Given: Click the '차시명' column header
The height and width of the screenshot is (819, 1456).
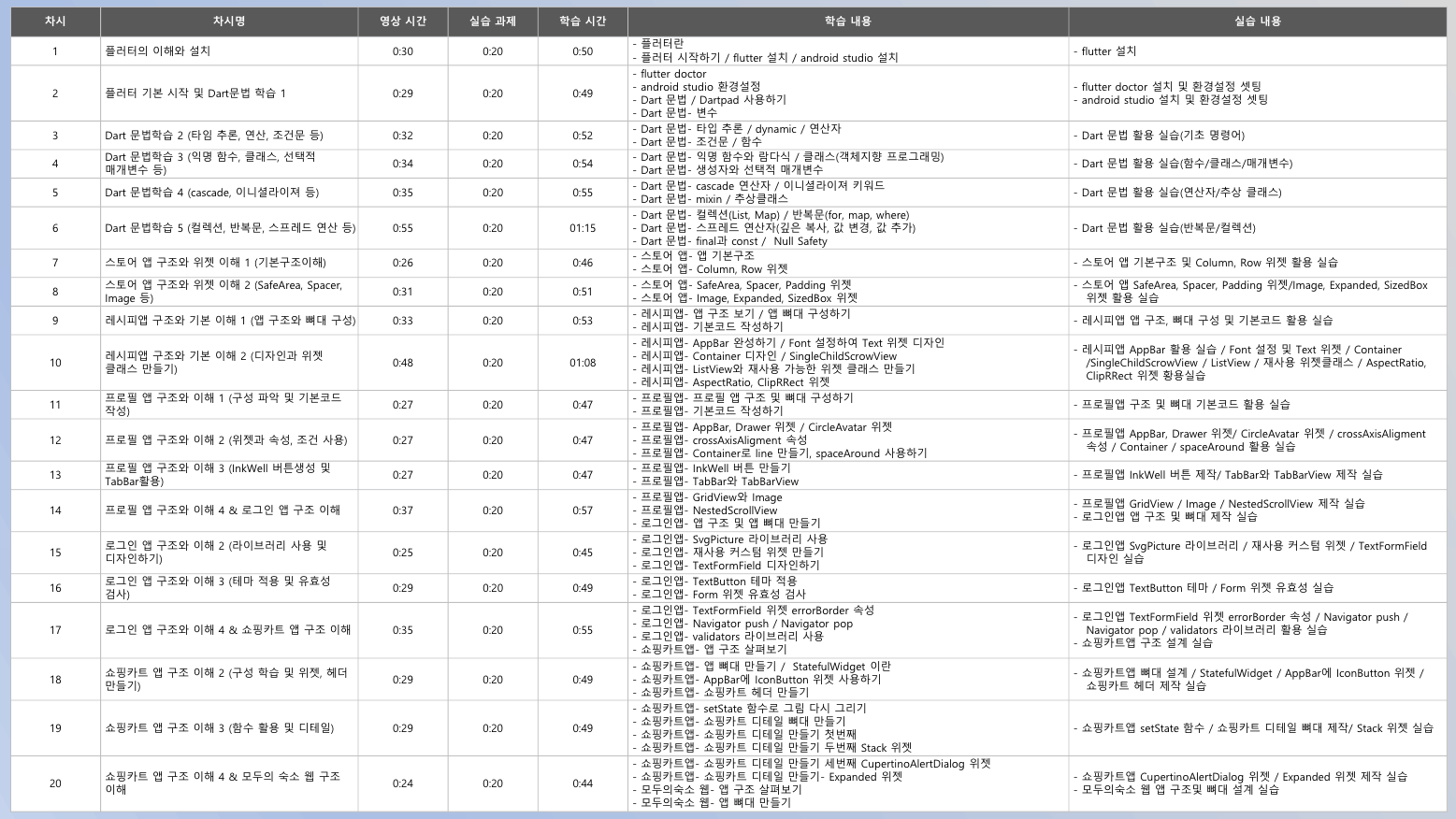Looking at the screenshot, I should (228, 22).
